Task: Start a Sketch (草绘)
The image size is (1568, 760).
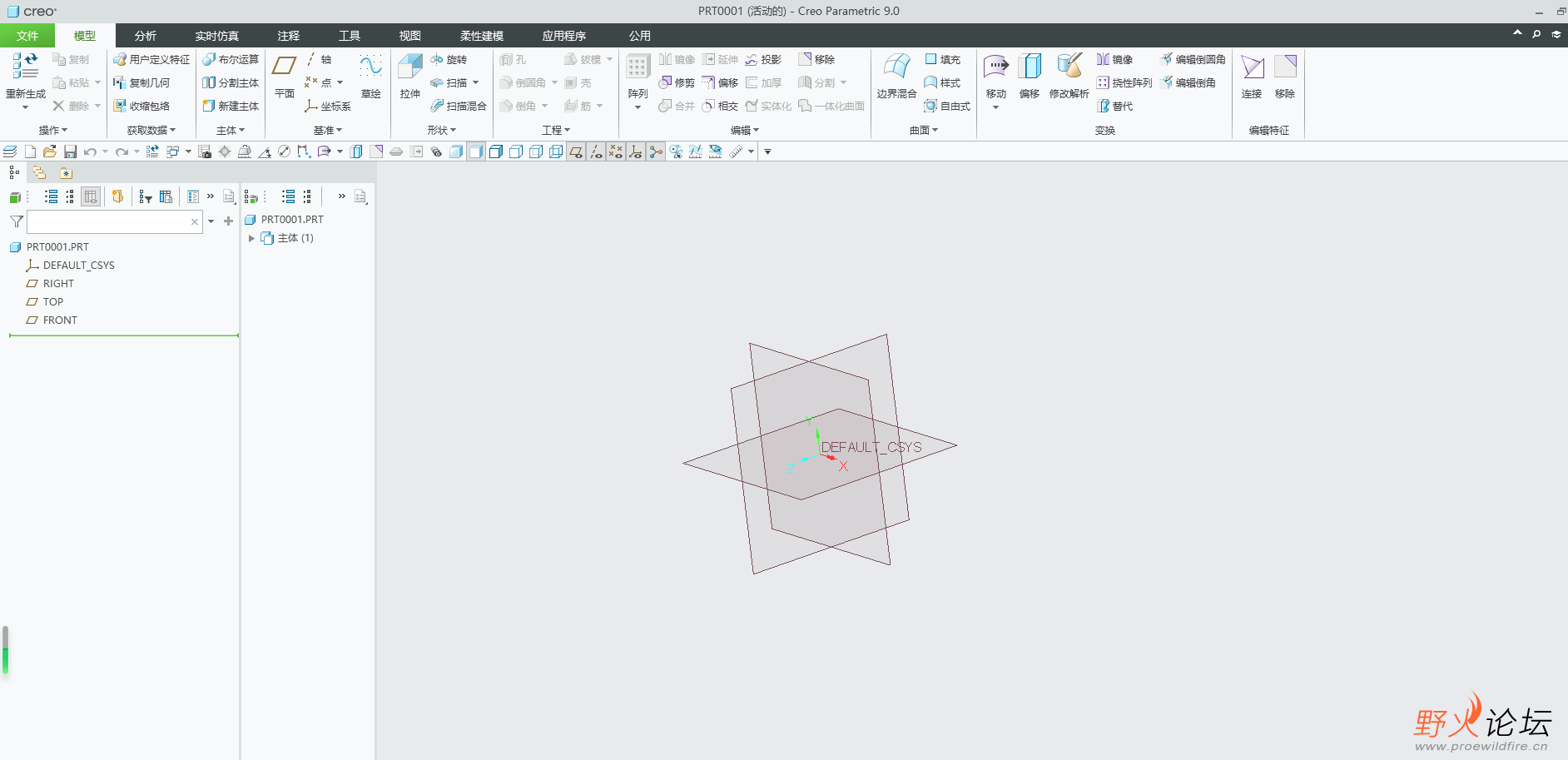Action: pyautogui.click(x=370, y=77)
